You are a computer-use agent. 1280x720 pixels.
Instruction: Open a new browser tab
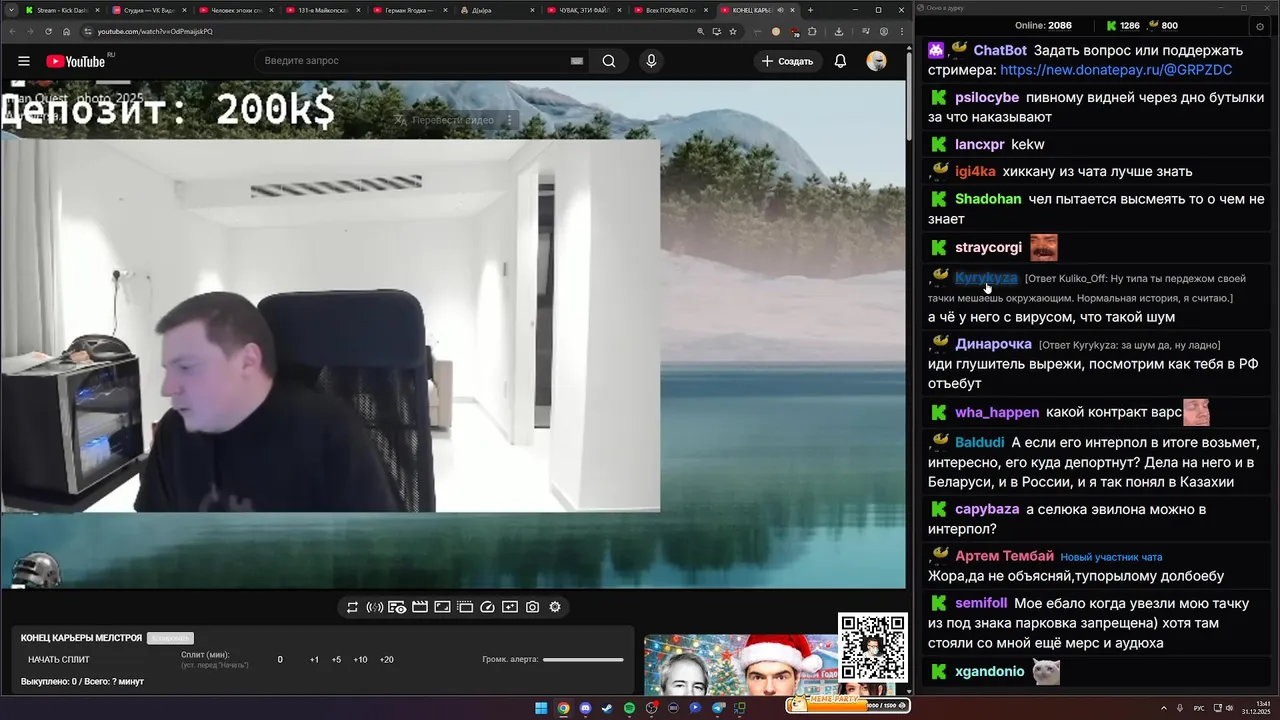click(811, 10)
